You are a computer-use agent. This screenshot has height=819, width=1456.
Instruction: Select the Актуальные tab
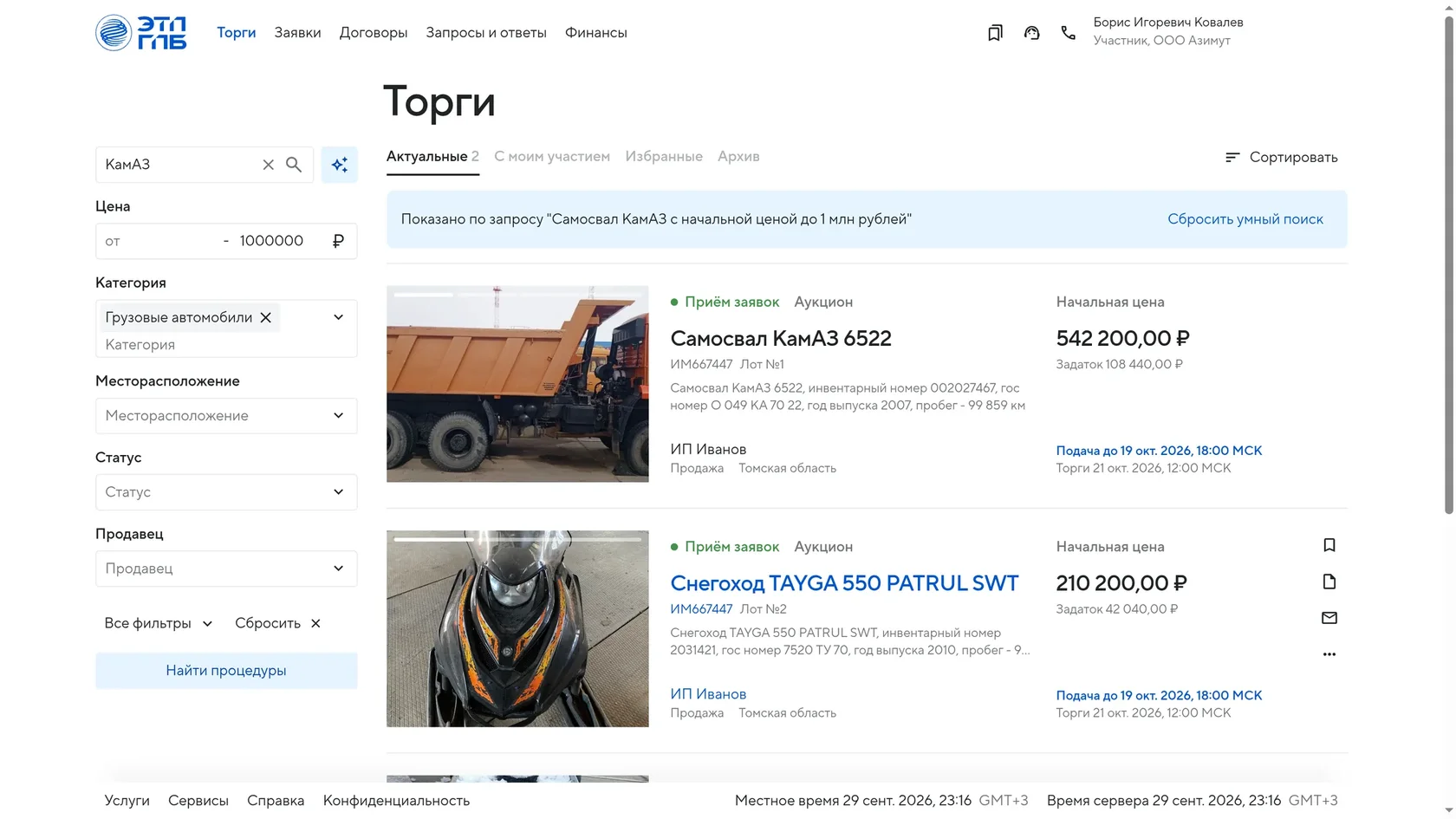(x=432, y=157)
